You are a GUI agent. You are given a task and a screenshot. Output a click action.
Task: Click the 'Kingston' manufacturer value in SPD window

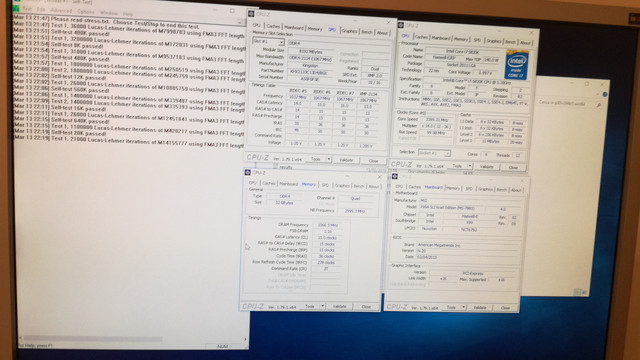click(x=310, y=65)
